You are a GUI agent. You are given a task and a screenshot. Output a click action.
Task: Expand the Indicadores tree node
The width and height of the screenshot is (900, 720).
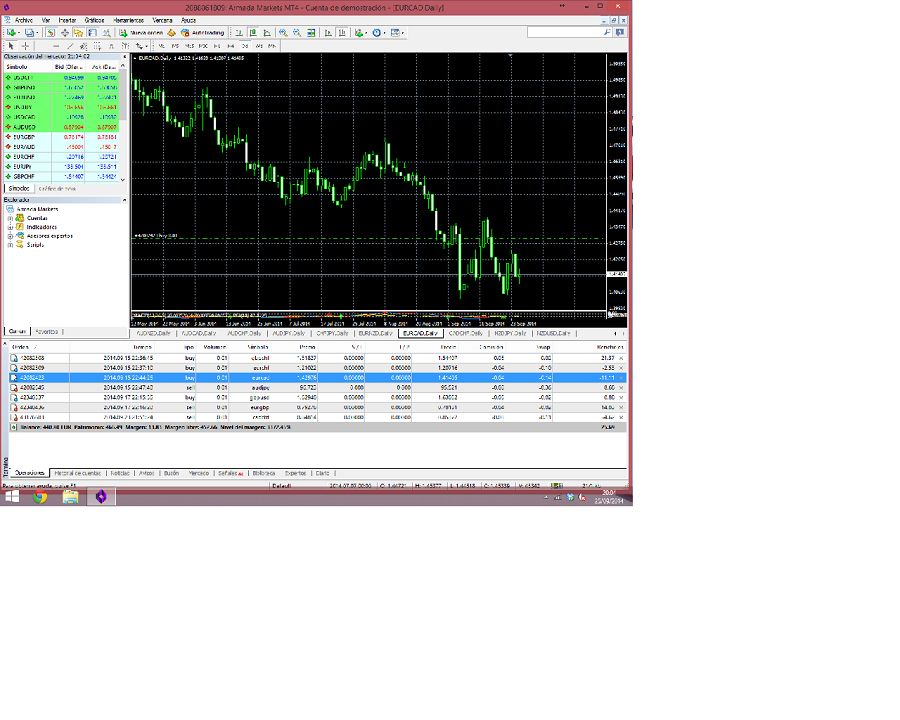click(x=10, y=227)
